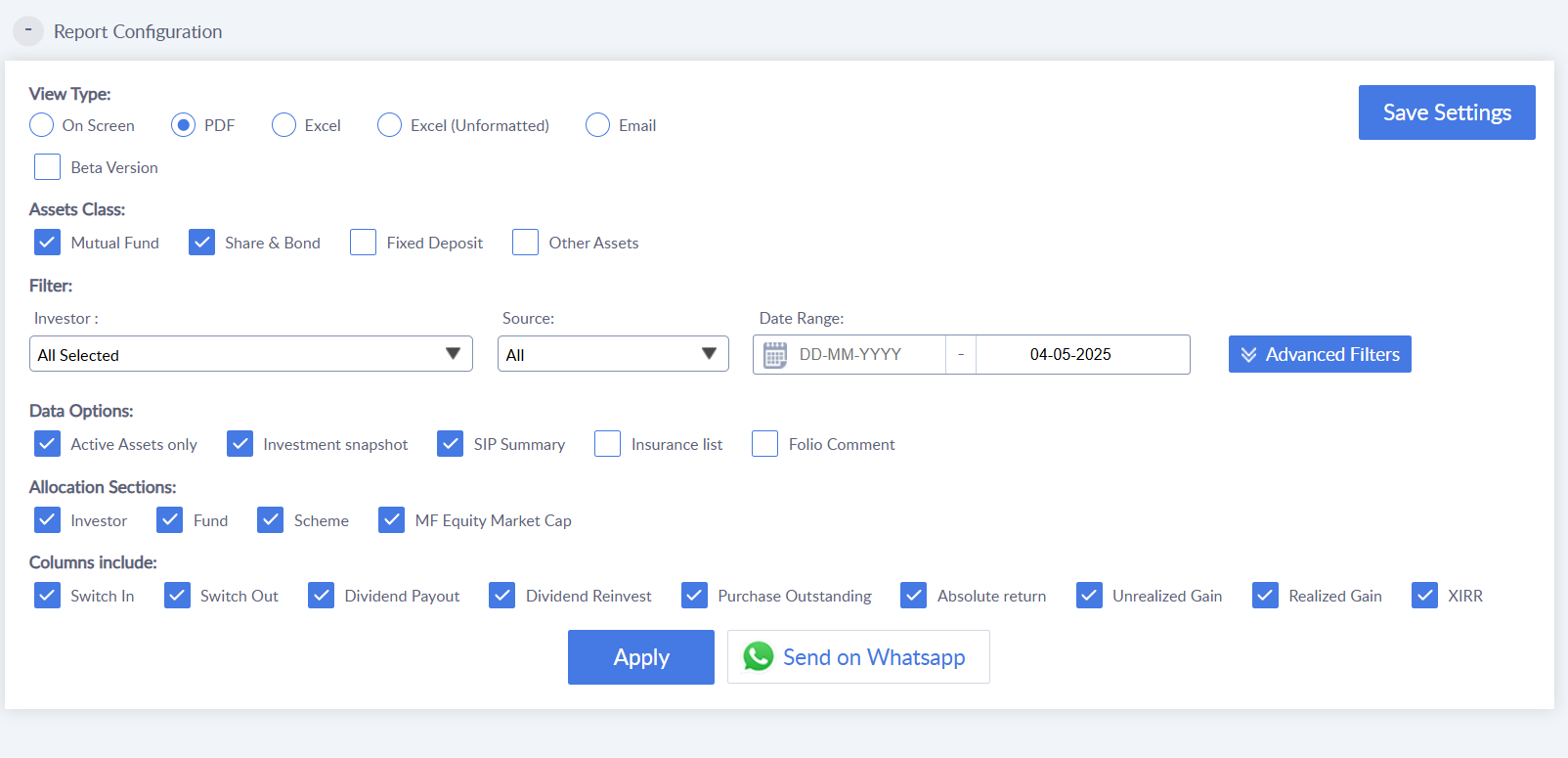Open the Investor dropdown
Image resolution: width=1568 pixels, height=758 pixels.
point(251,354)
